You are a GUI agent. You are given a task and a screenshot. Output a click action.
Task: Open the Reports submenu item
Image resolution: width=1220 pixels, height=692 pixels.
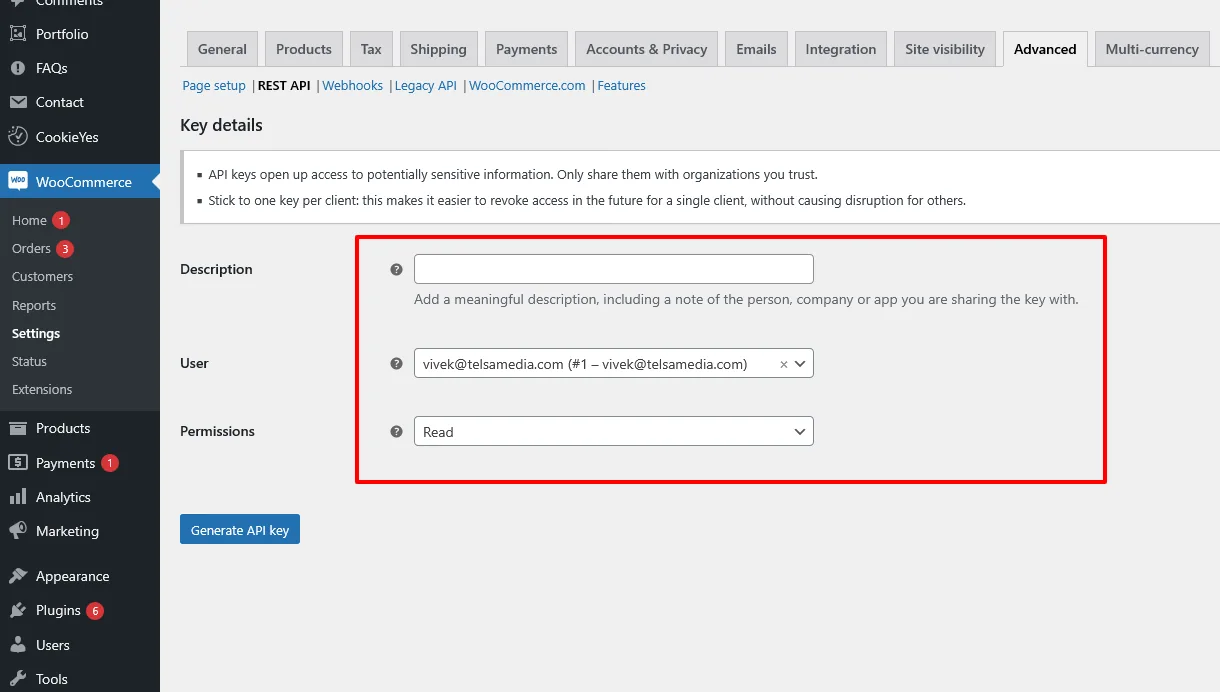point(34,305)
